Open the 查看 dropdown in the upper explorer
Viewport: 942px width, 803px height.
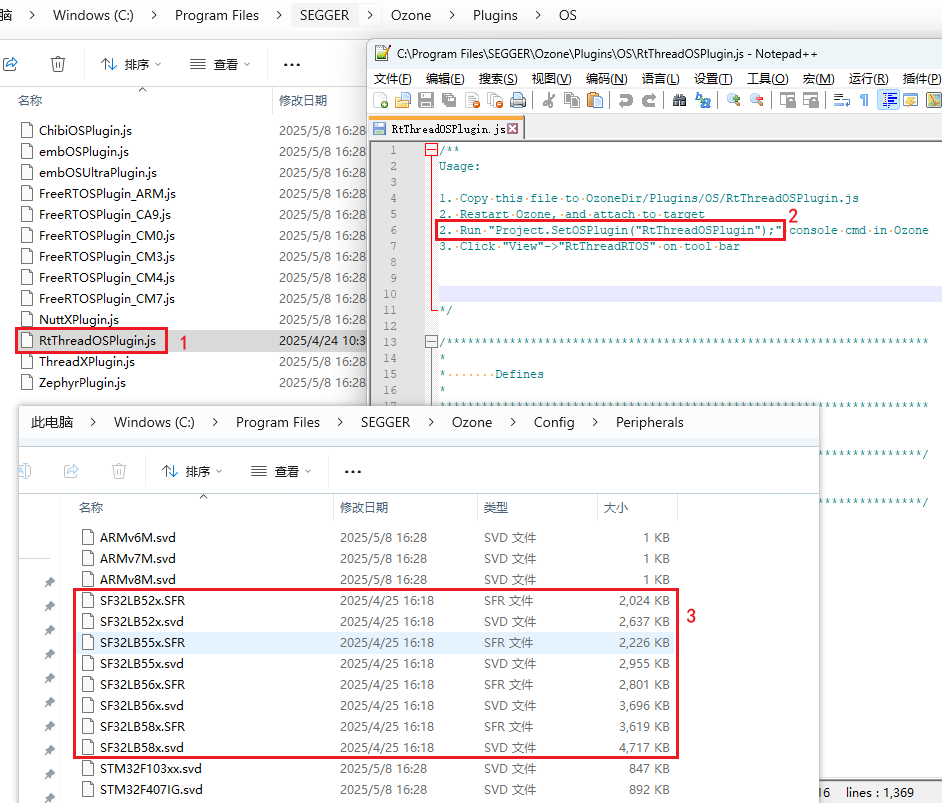(220, 64)
